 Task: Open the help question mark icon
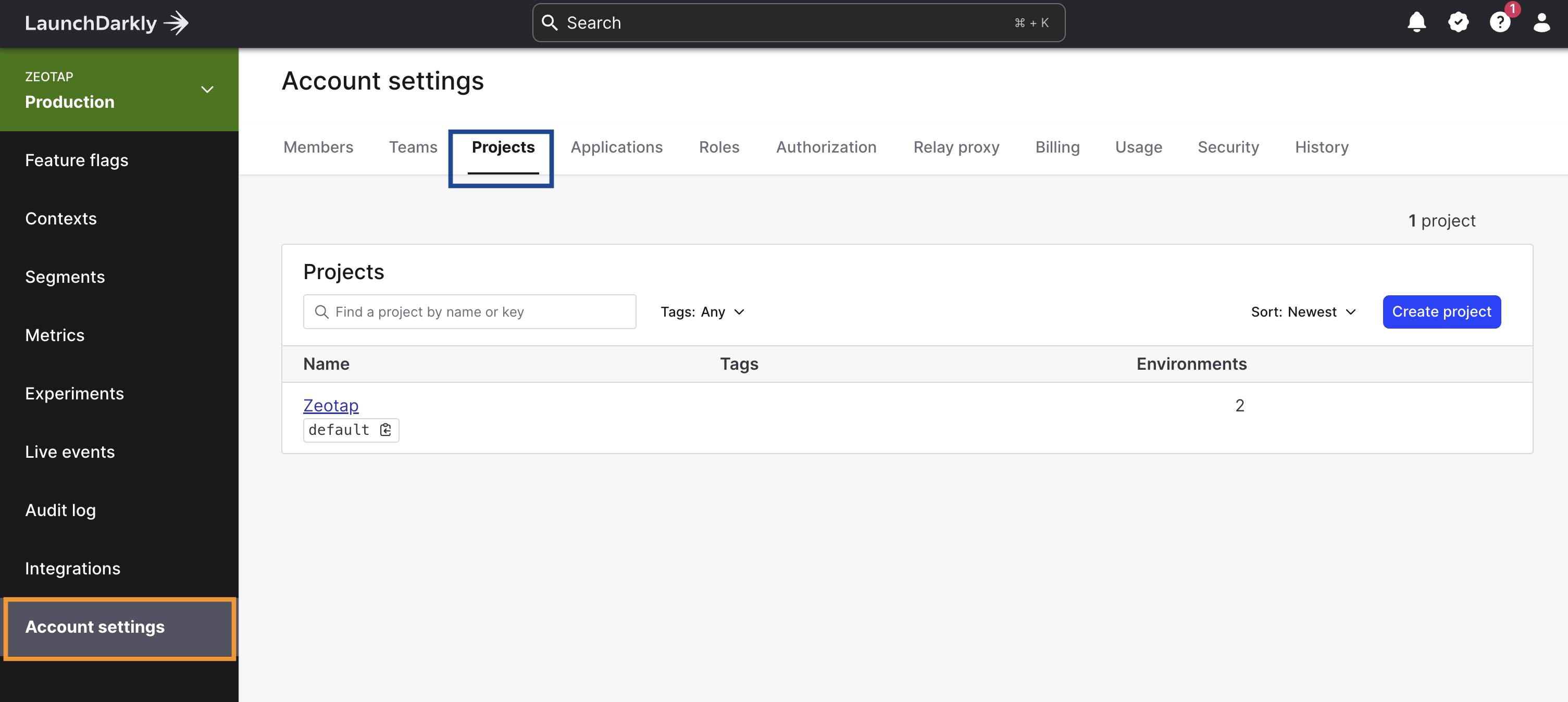pos(1499,23)
